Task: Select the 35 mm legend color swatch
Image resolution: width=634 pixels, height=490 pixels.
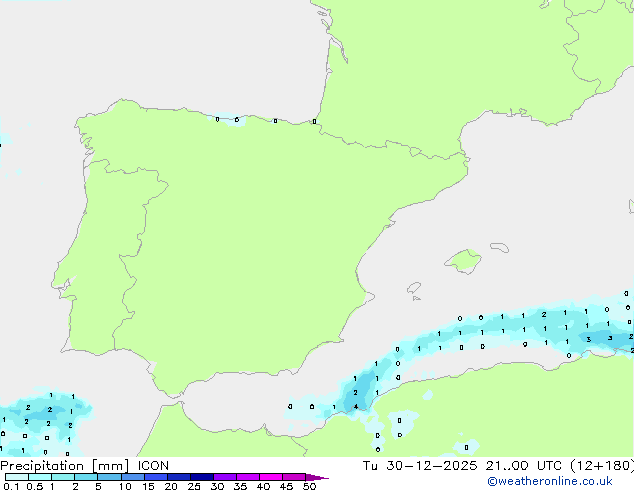Action: tap(247, 477)
